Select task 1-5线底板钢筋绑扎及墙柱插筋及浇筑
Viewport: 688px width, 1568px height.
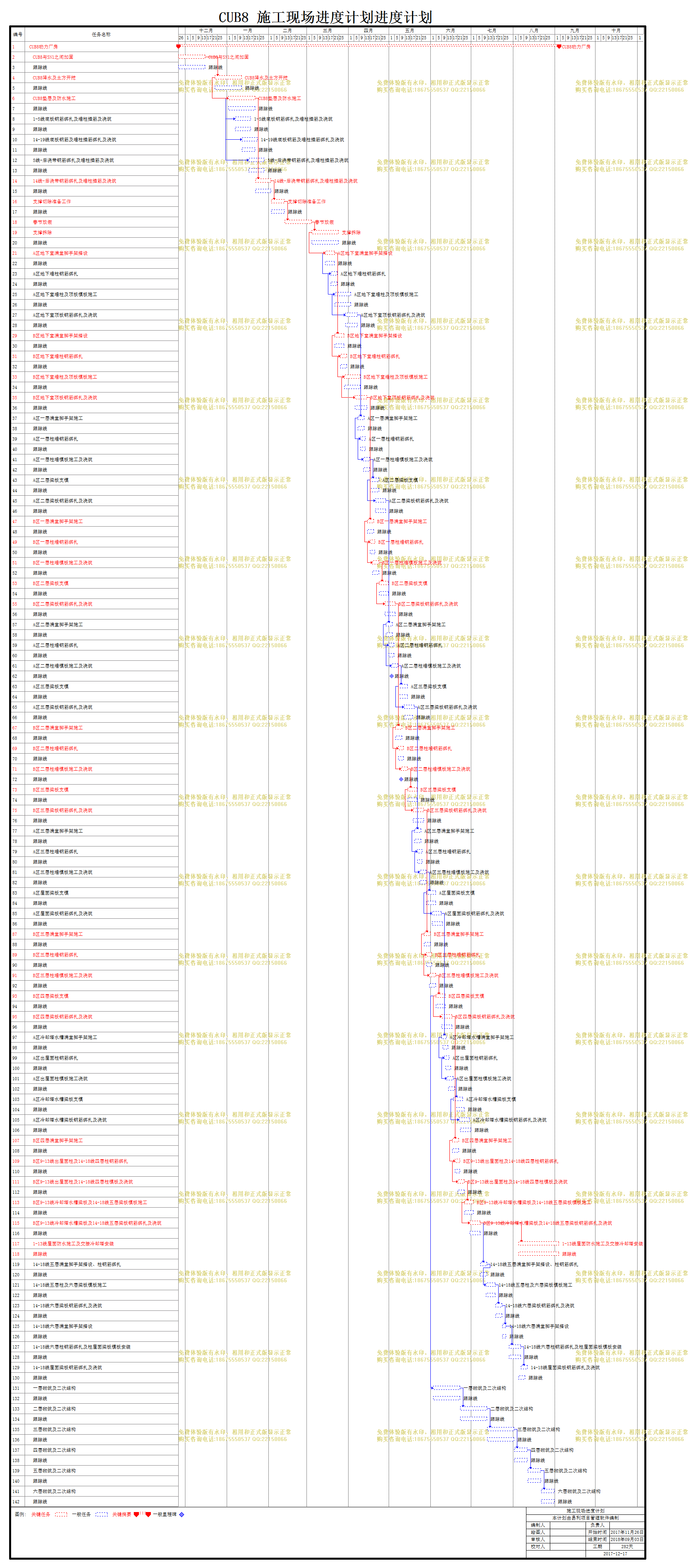tap(94, 119)
